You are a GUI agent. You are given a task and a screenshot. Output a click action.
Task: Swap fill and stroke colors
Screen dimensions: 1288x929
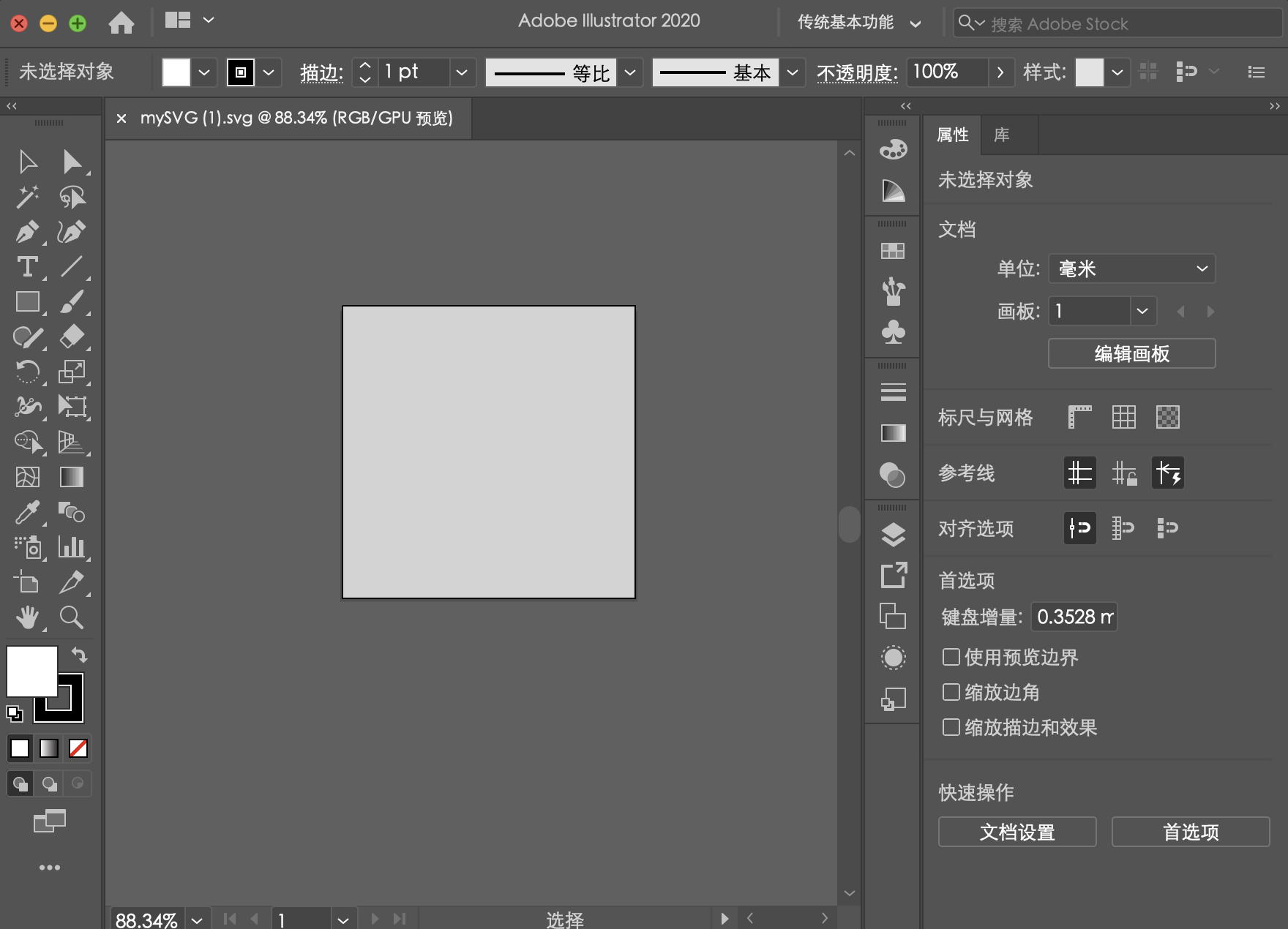click(x=79, y=655)
